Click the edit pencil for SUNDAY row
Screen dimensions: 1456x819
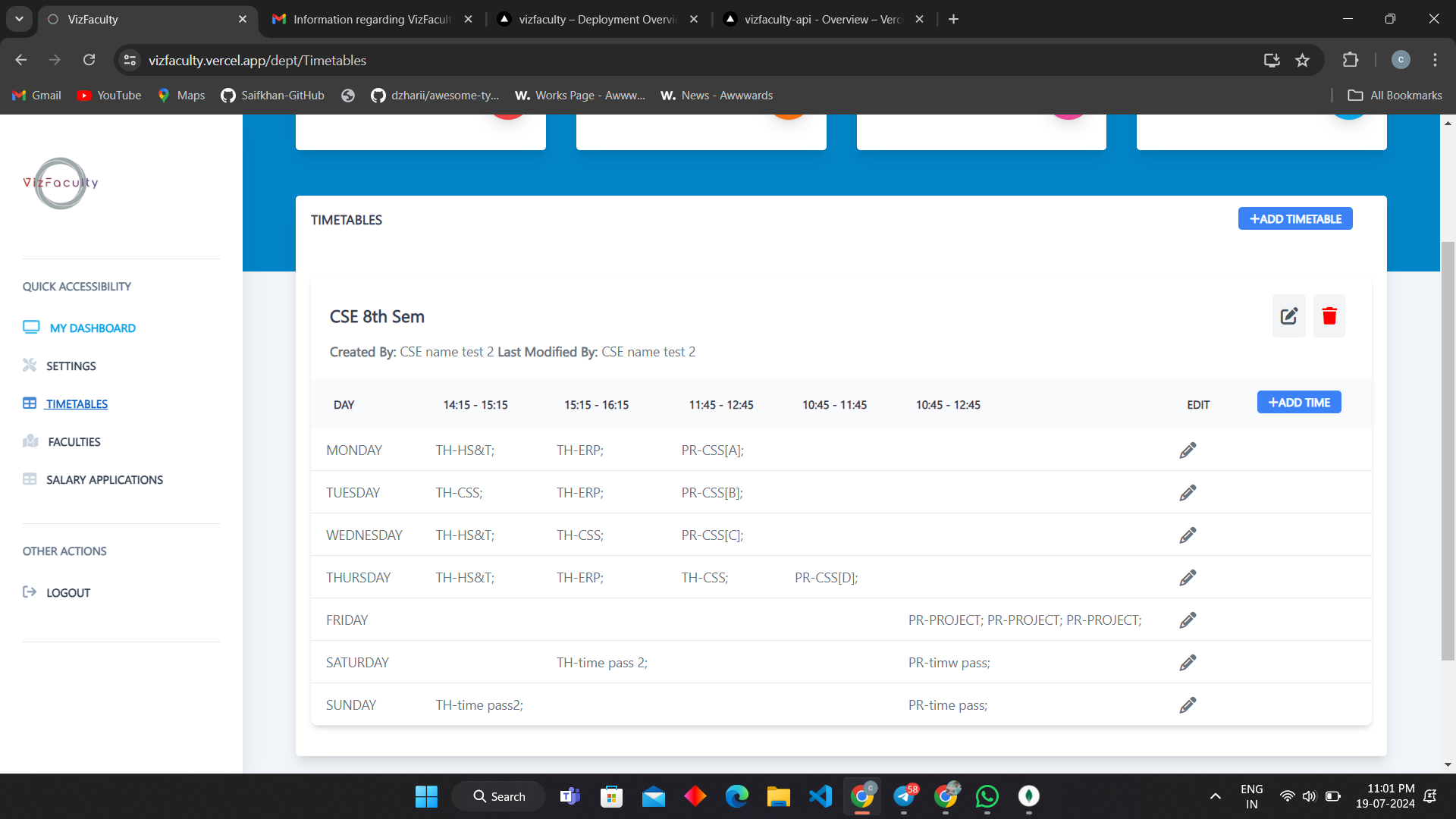(1188, 705)
